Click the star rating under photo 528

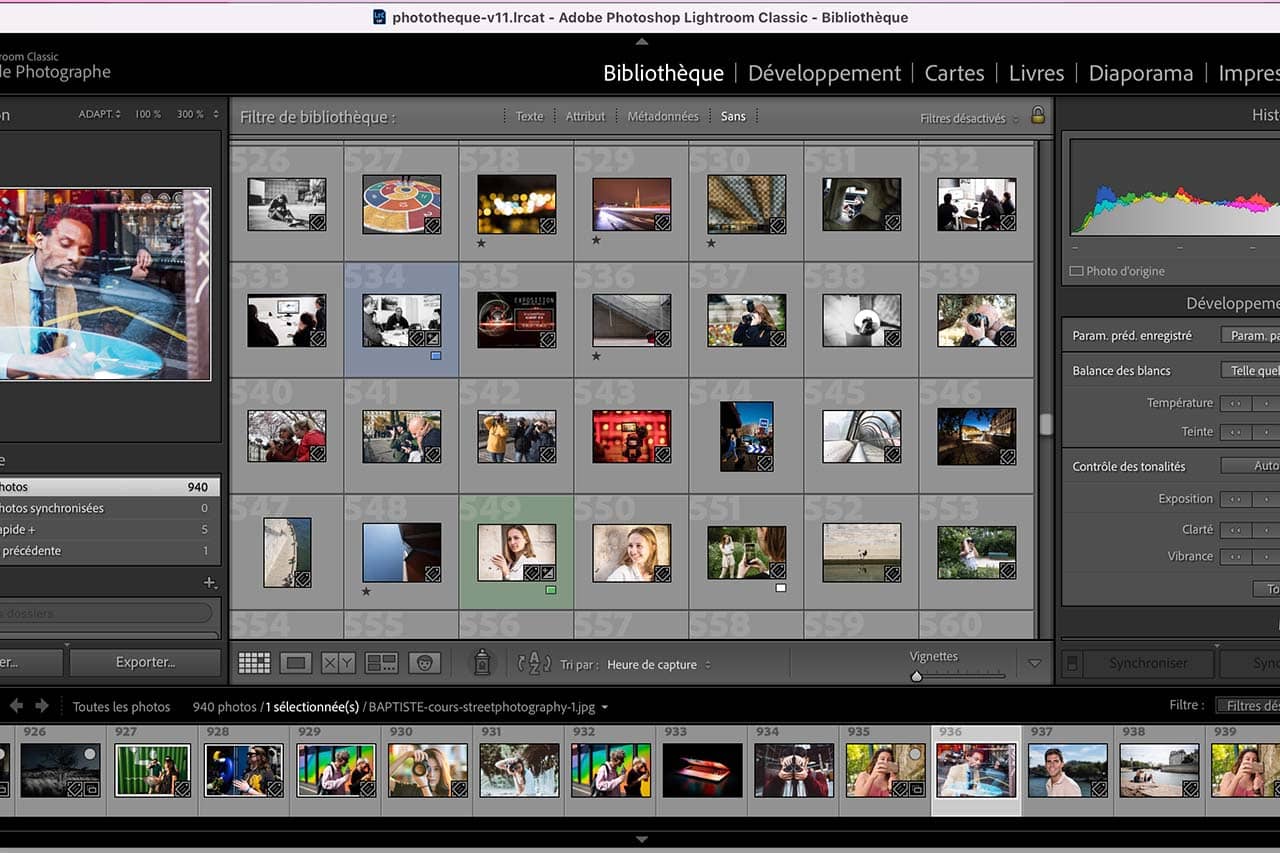pos(481,242)
